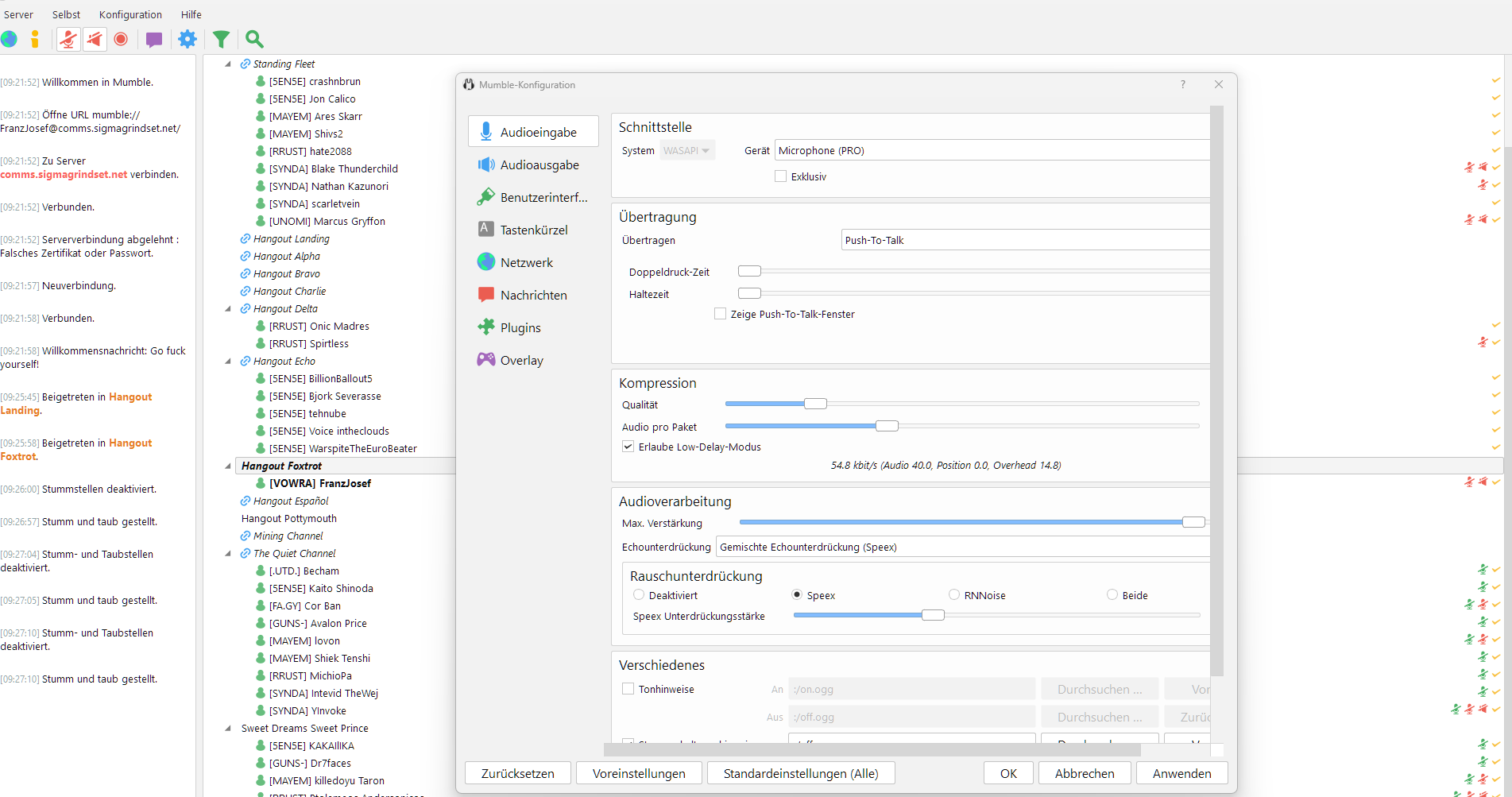Image resolution: width=1512 pixels, height=797 pixels.
Task: Open the Server menu
Action: click(x=18, y=14)
